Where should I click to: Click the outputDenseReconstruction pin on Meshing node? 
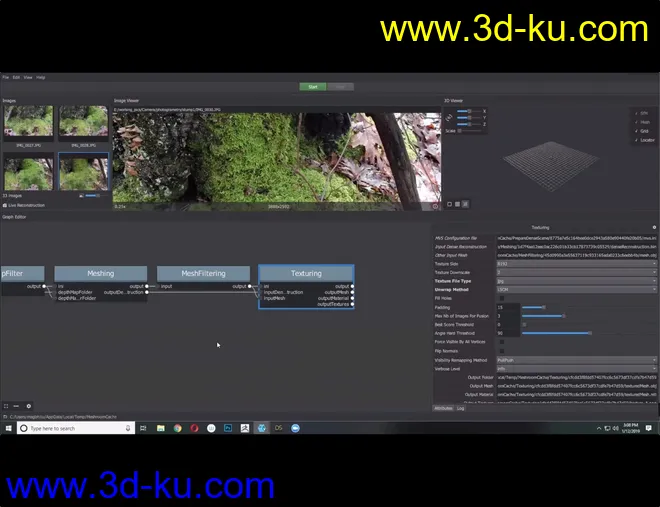click(x=147, y=292)
